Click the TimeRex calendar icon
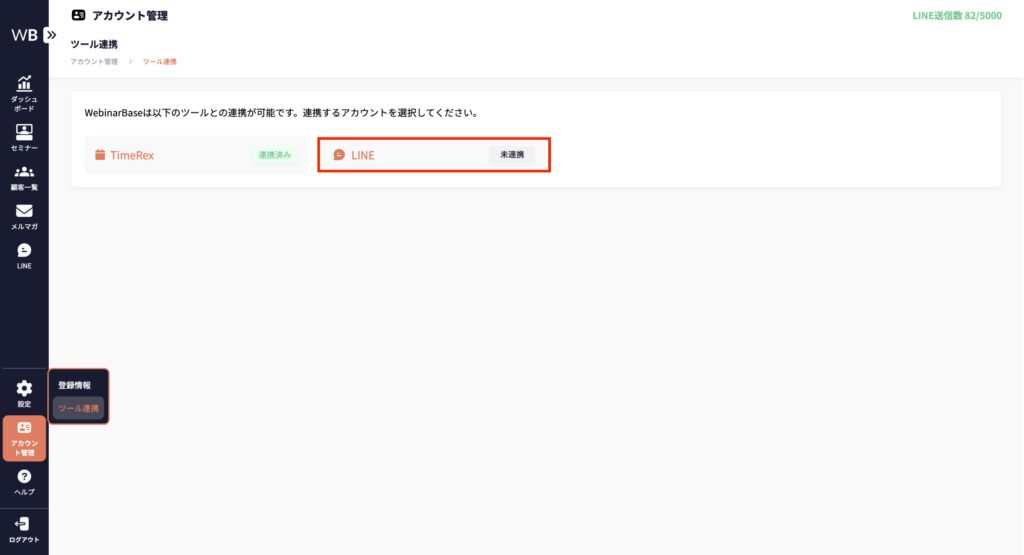This screenshot has height=555, width=1024. click(x=100, y=155)
